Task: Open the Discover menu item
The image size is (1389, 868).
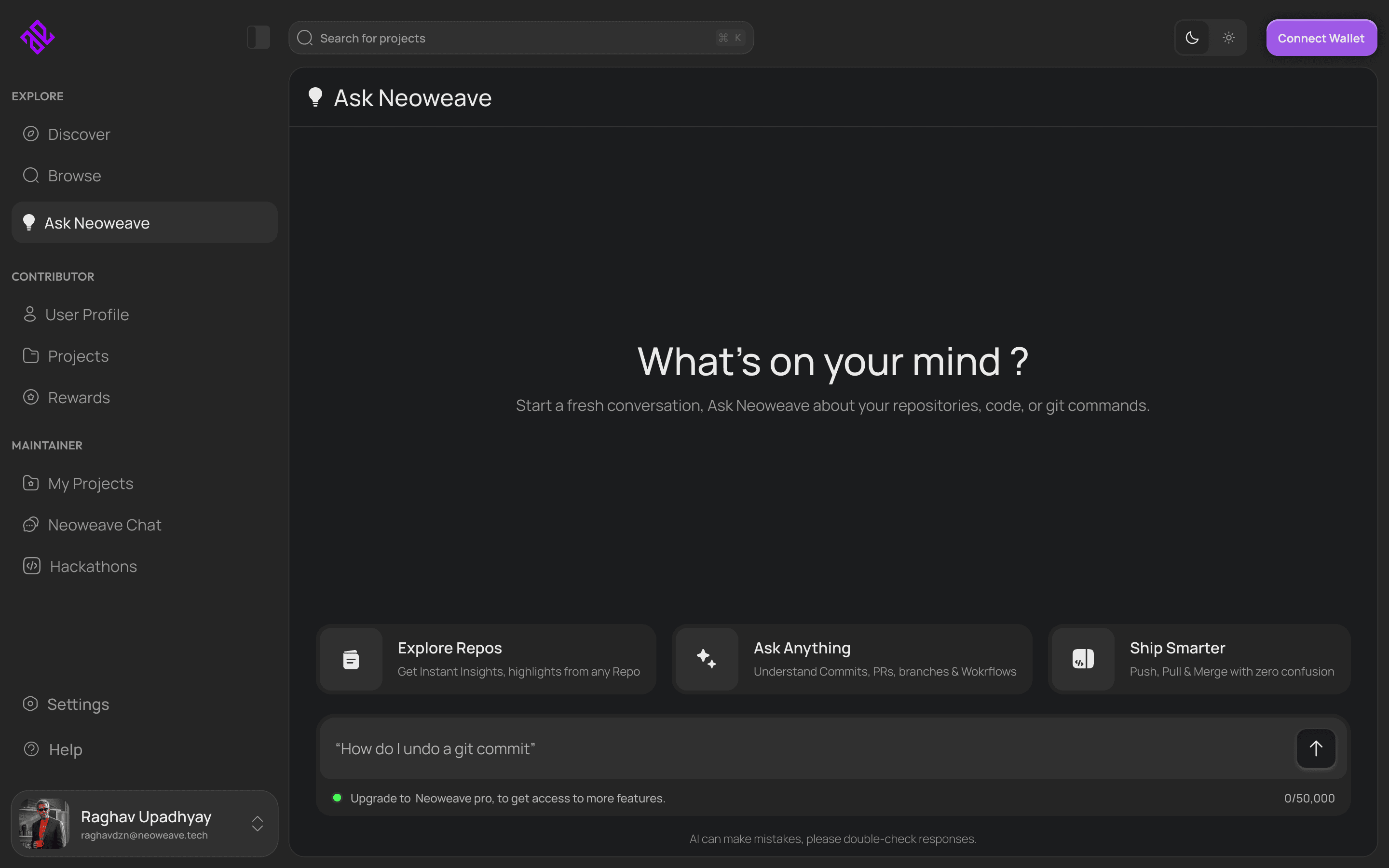Action: click(x=79, y=135)
